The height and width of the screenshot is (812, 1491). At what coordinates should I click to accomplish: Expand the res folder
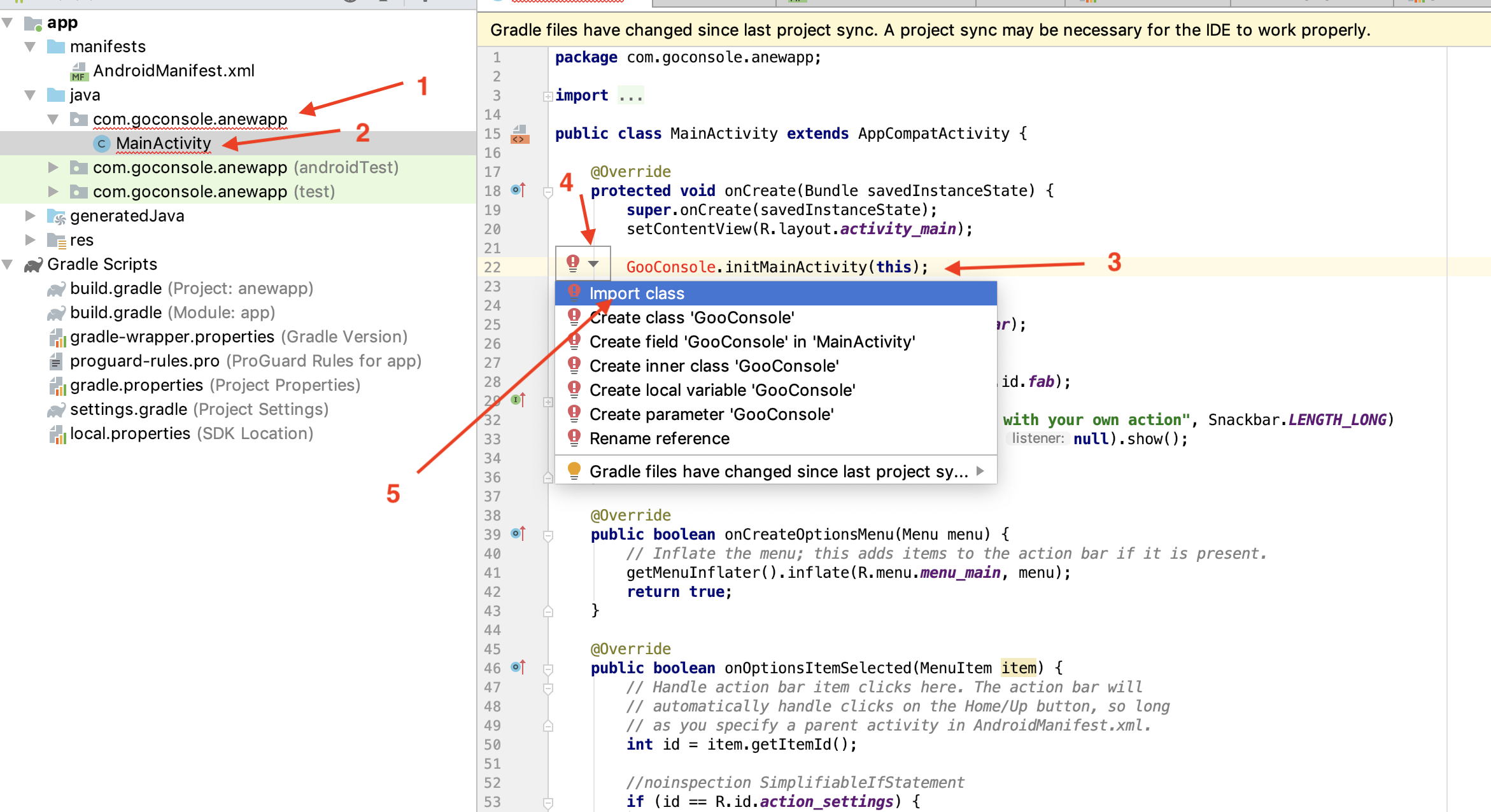(x=30, y=241)
